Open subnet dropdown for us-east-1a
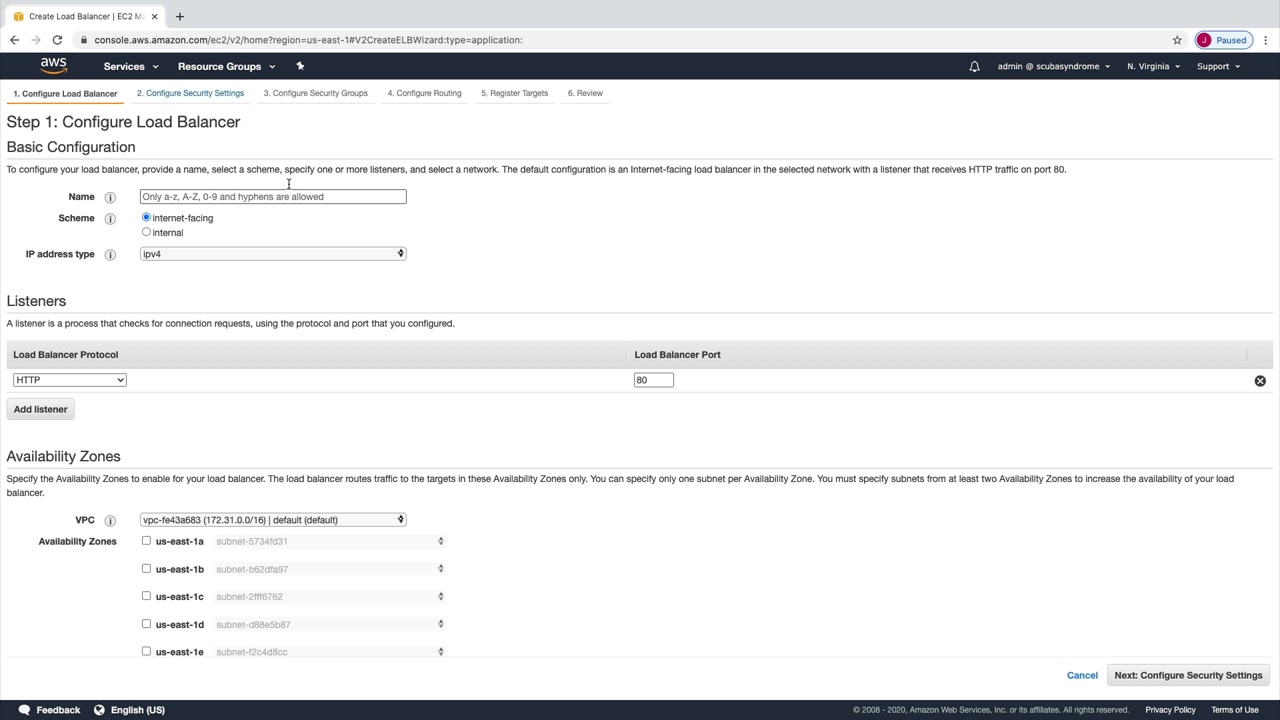The image size is (1280, 720). click(329, 541)
